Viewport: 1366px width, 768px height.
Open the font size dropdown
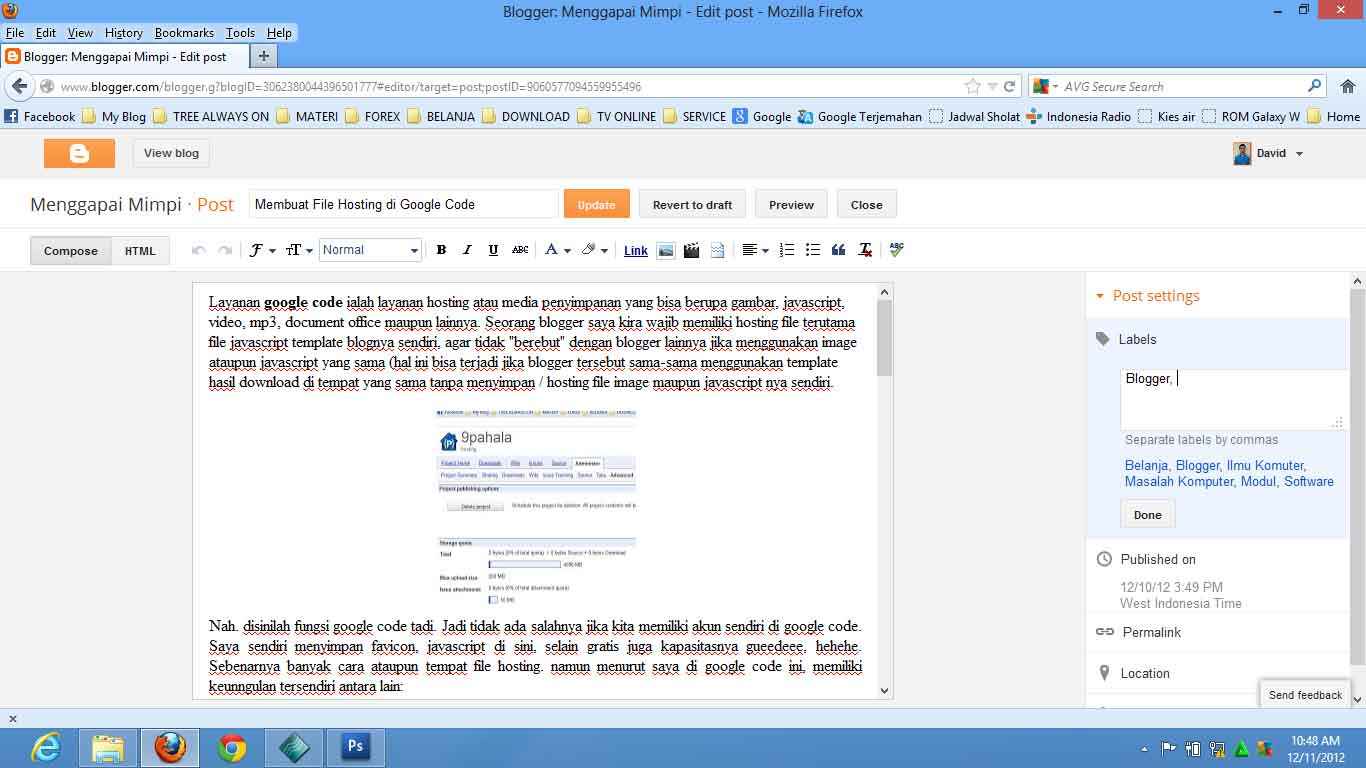pos(299,250)
